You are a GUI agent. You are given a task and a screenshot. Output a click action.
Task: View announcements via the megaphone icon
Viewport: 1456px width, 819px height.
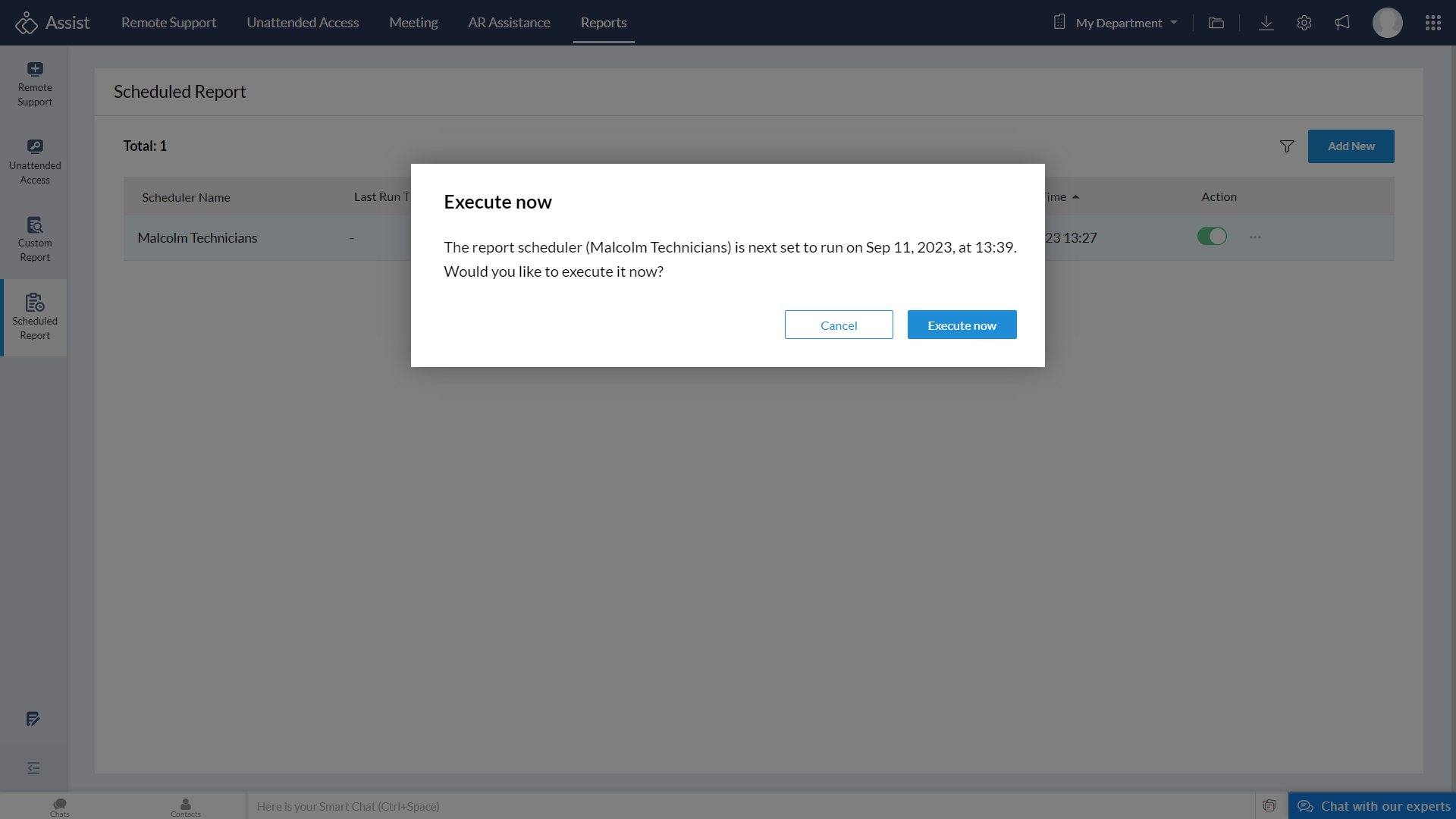[1341, 23]
